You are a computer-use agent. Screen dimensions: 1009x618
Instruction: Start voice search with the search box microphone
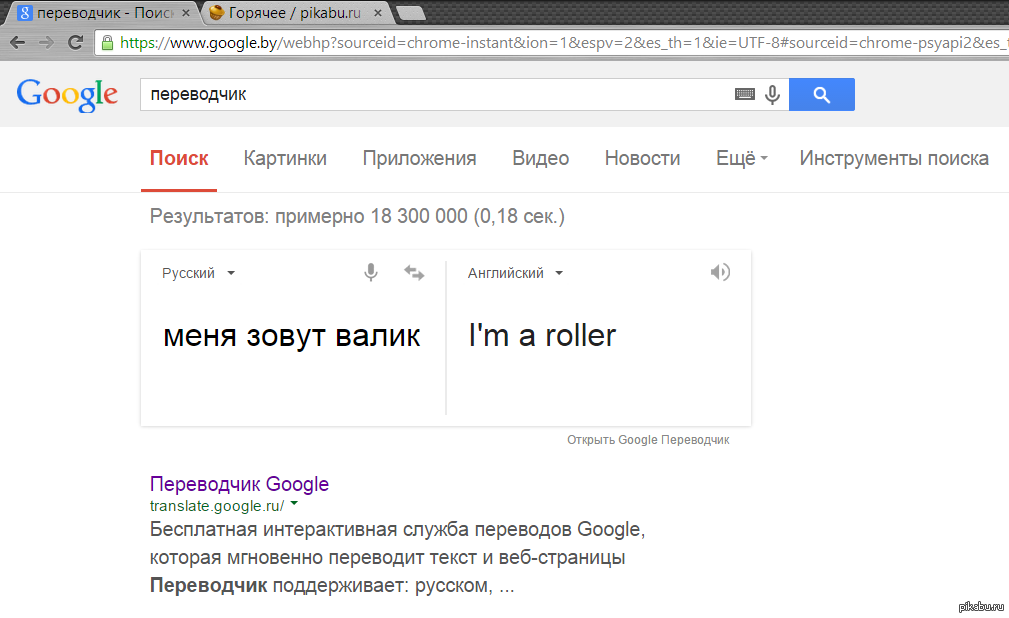(x=772, y=95)
